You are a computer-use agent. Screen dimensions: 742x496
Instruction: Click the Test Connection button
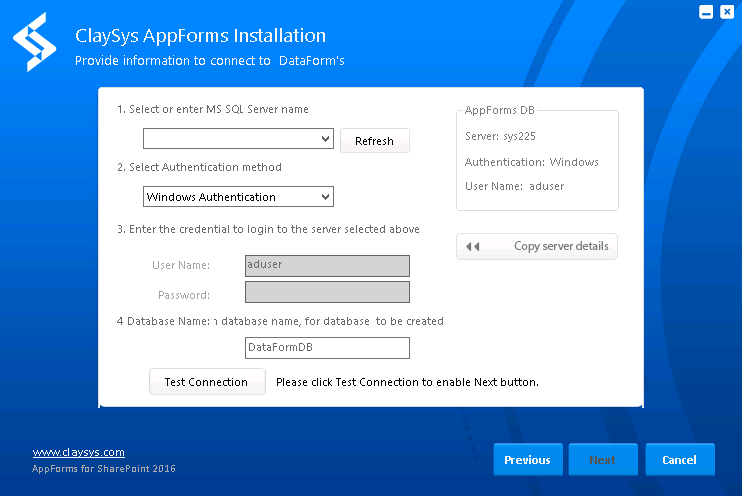point(207,382)
